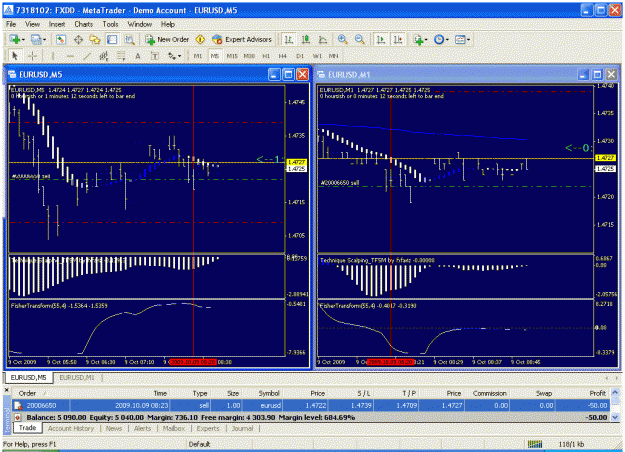Open the Strategy Tester magnifier icon
Viewport: 625px width, 452px height.
click(x=129, y=39)
